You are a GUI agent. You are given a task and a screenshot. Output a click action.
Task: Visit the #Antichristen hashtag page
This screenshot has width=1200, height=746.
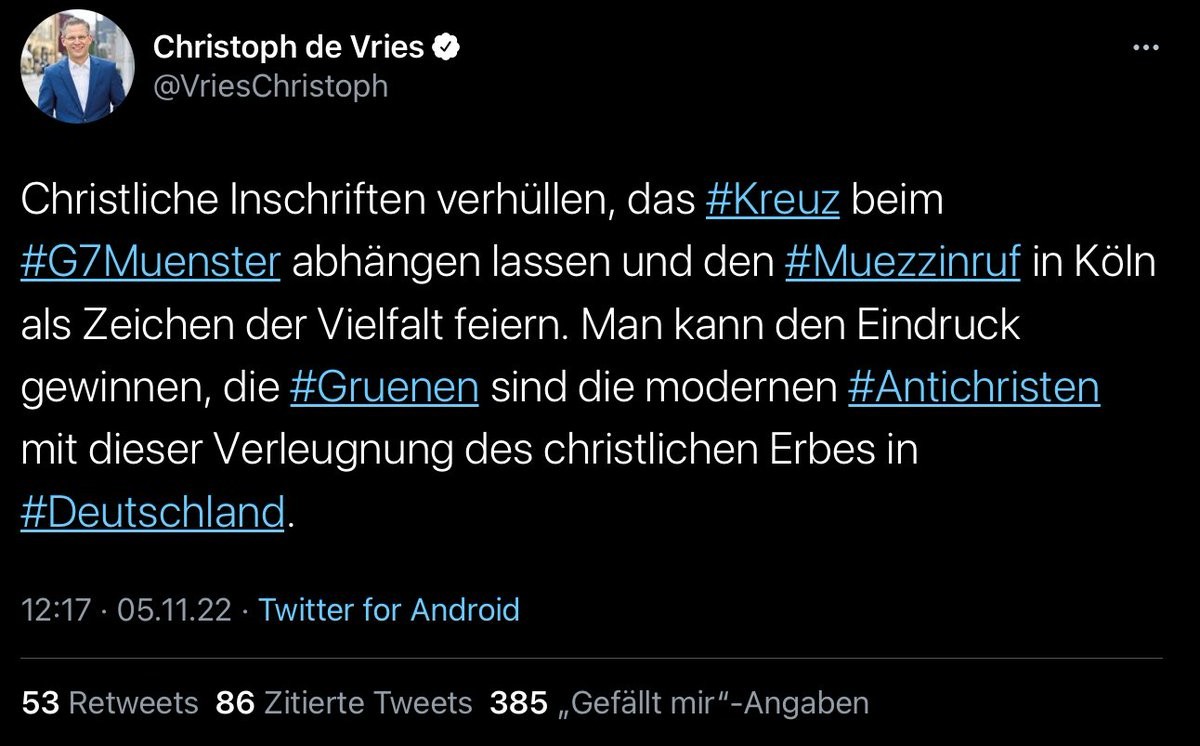click(972, 387)
